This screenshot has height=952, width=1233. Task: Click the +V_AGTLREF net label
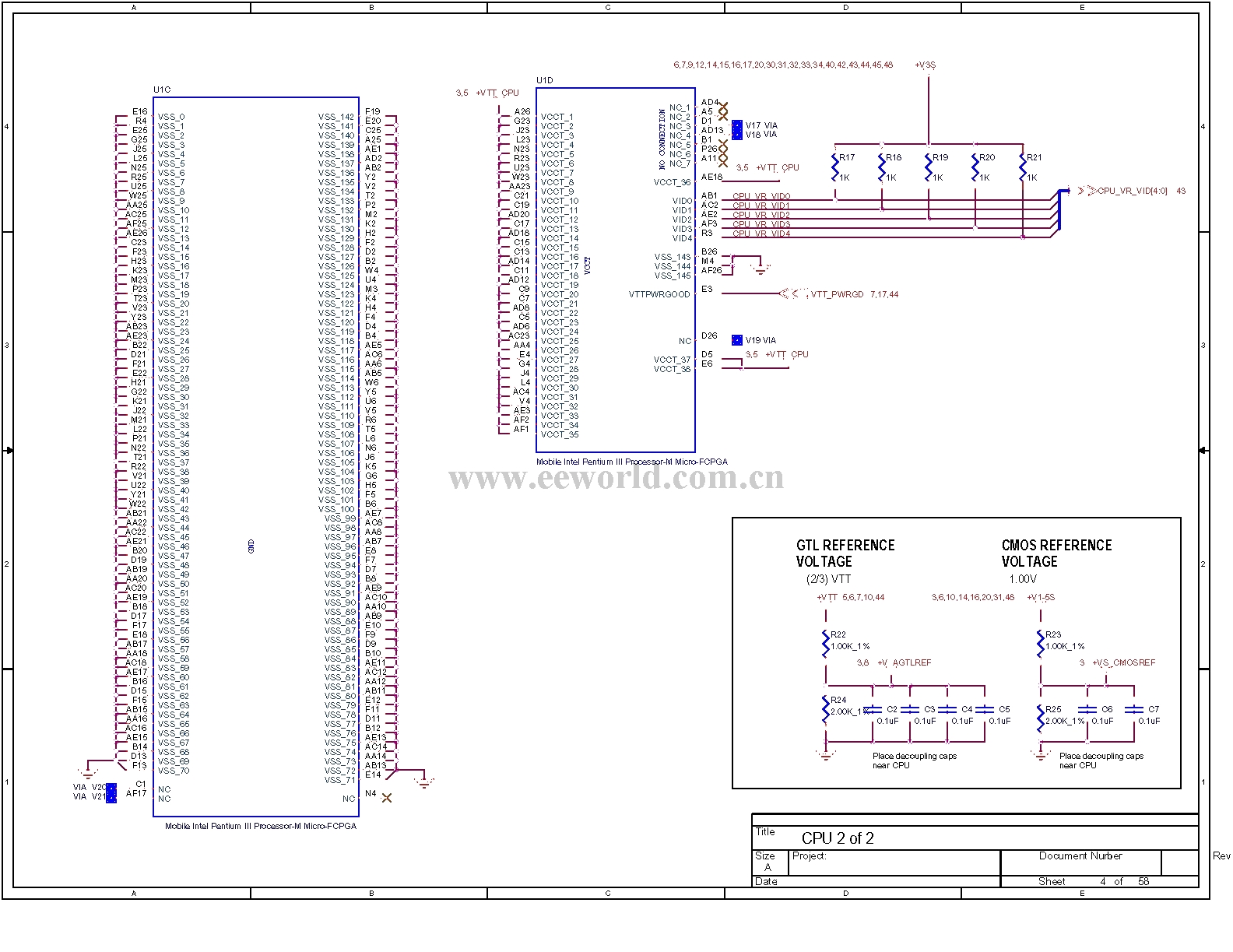pyautogui.click(x=904, y=663)
